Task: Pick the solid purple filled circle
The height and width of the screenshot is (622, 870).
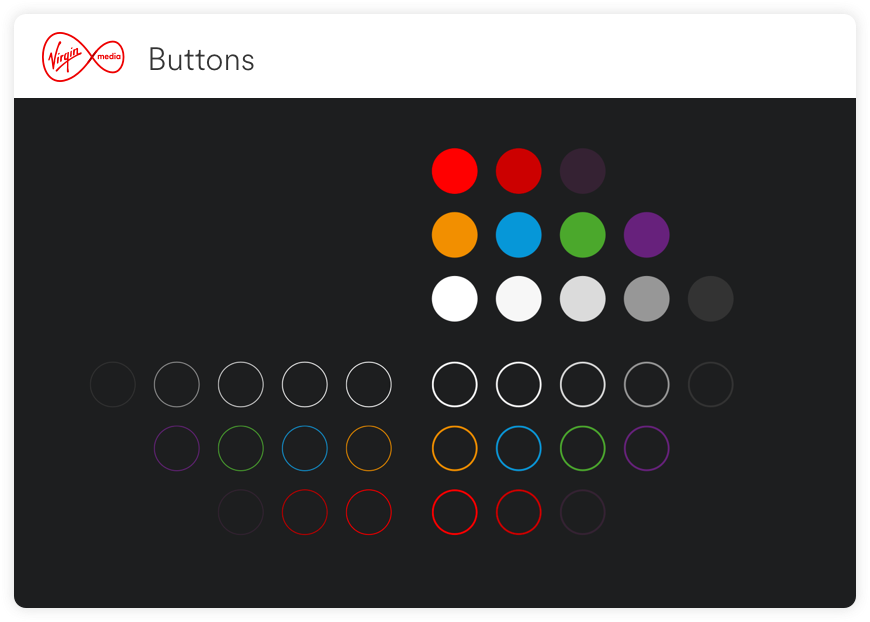Action: click(647, 235)
